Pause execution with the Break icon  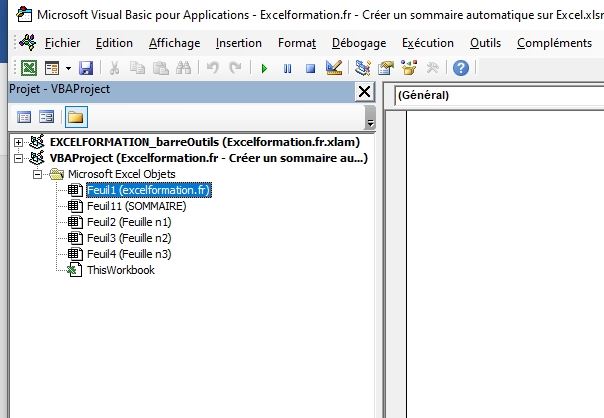tap(287, 69)
